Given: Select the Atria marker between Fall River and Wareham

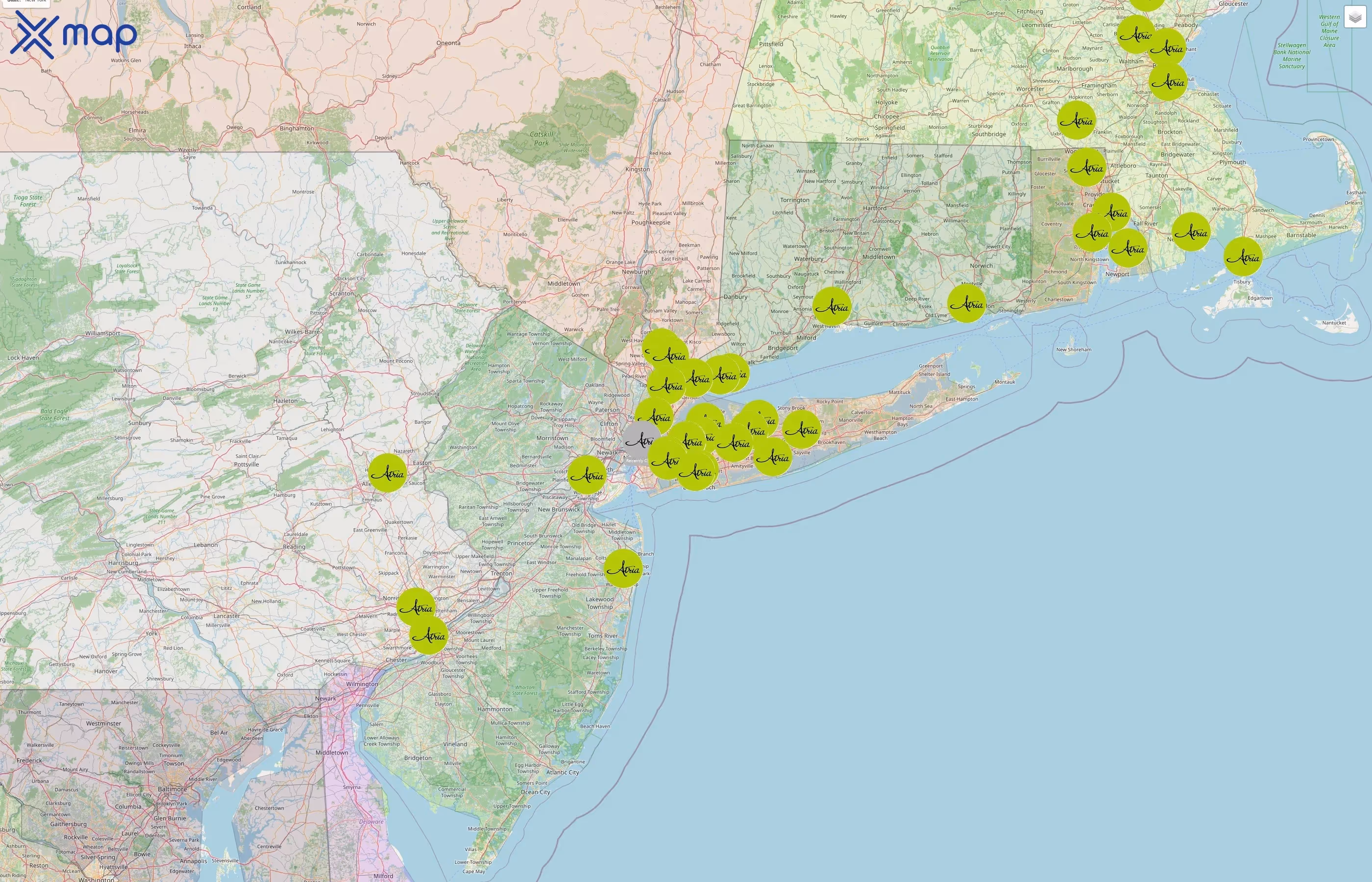Looking at the screenshot, I should tap(1191, 232).
